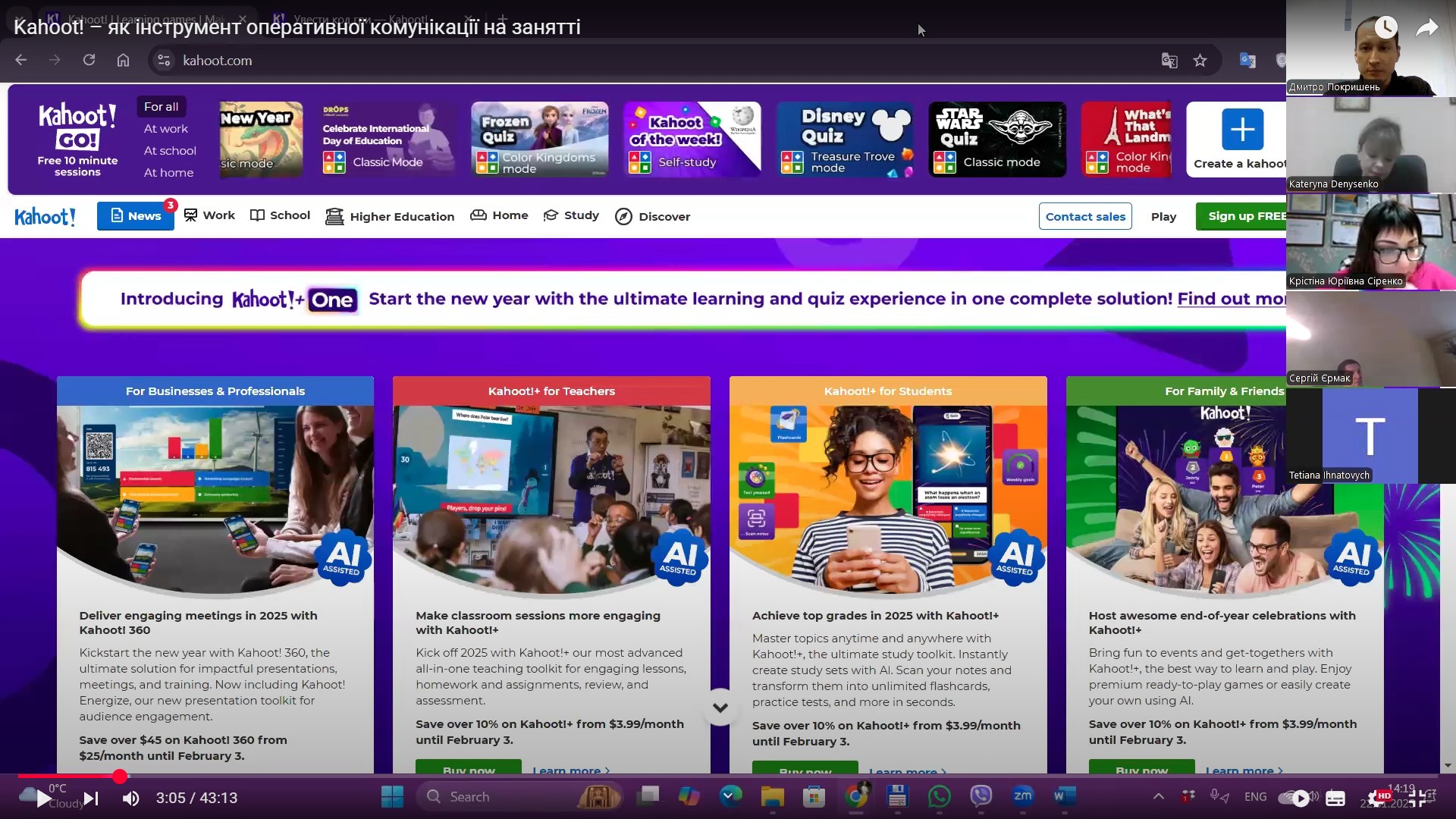Select the At school filter
The width and height of the screenshot is (1456, 819).
tap(170, 151)
